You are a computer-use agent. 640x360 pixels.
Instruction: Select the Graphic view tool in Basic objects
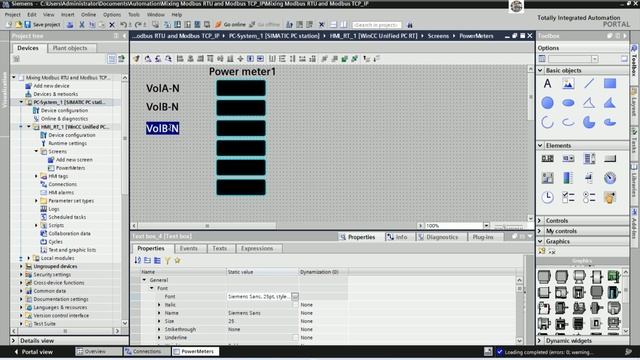point(568,84)
